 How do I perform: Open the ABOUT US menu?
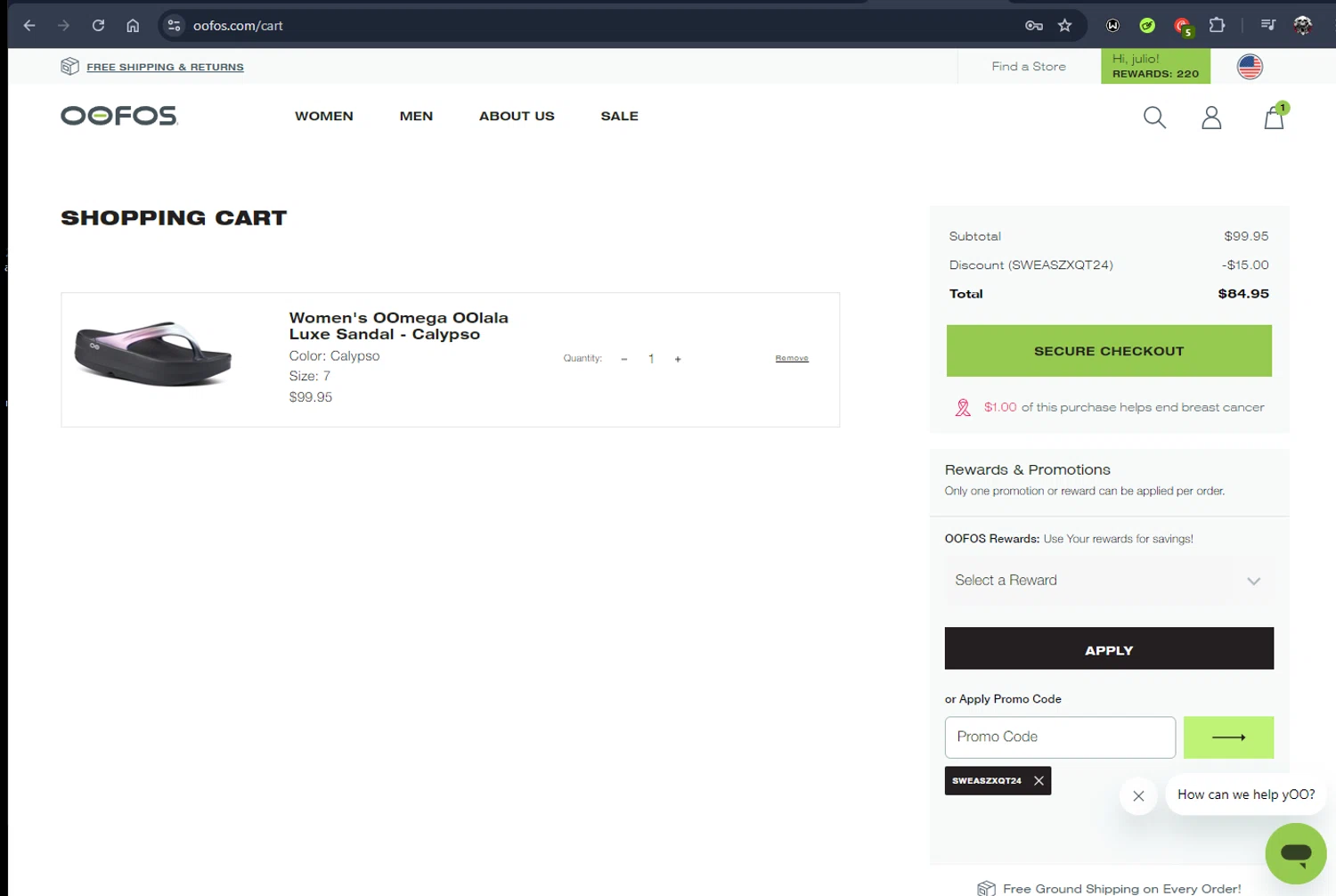517,116
